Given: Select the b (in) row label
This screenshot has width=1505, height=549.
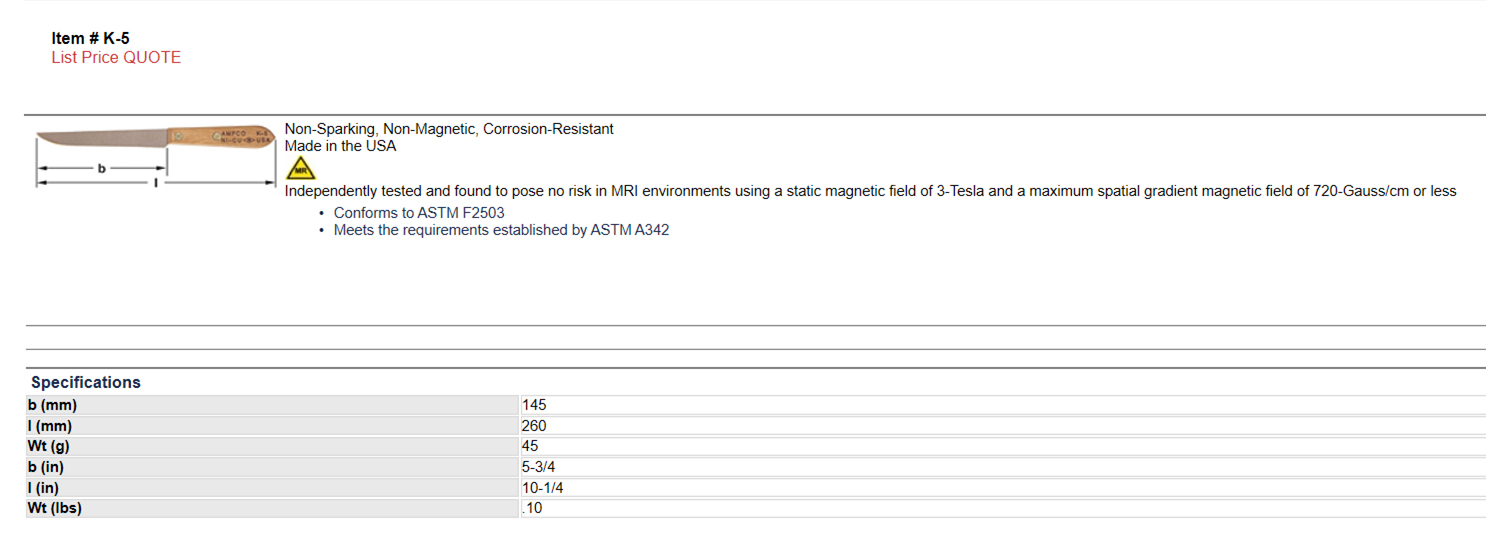Looking at the screenshot, I should 49,467.
